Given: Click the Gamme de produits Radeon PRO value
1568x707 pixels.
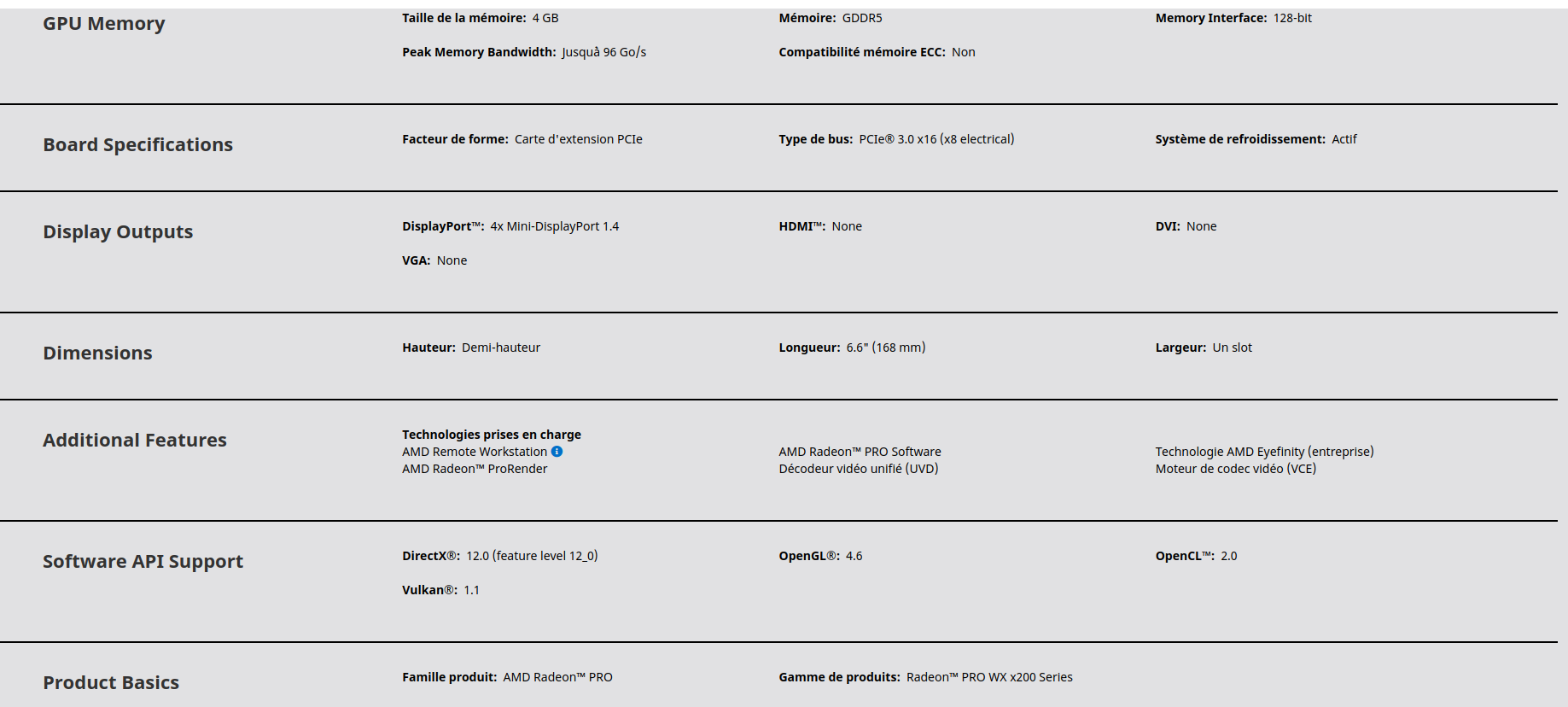Looking at the screenshot, I should [989, 677].
